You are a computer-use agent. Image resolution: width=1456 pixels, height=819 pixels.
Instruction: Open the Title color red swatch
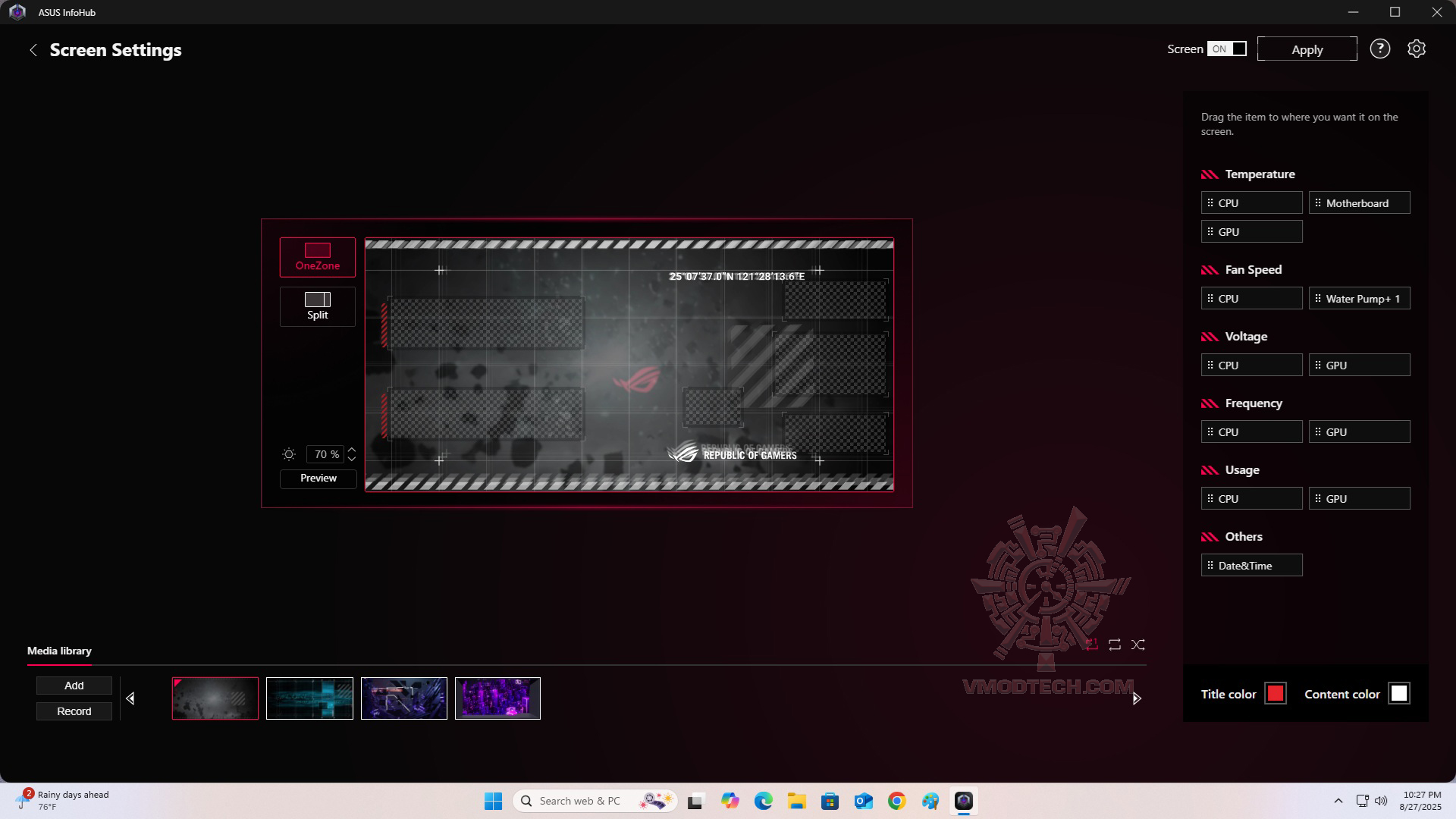click(x=1275, y=694)
